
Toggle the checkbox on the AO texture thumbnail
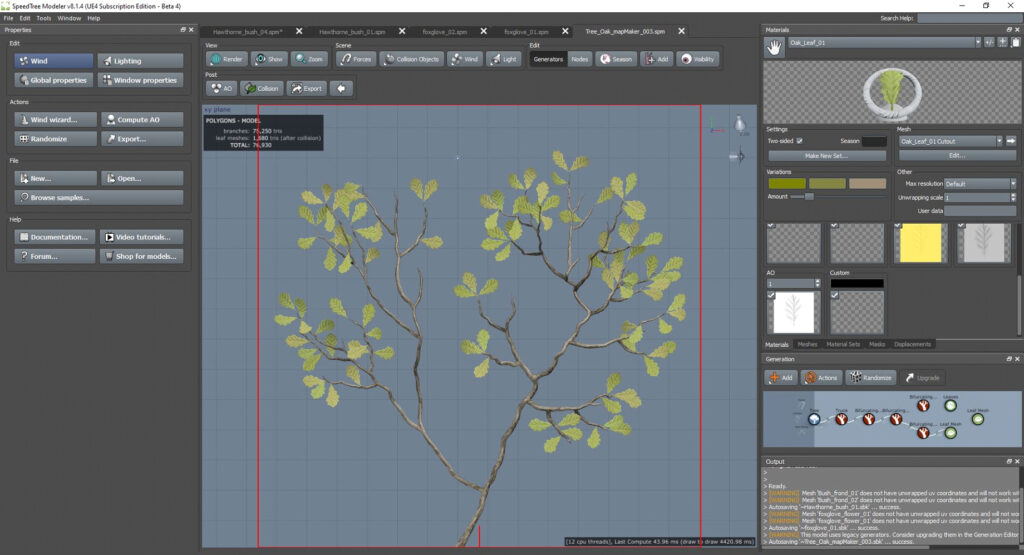tap(771, 295)
